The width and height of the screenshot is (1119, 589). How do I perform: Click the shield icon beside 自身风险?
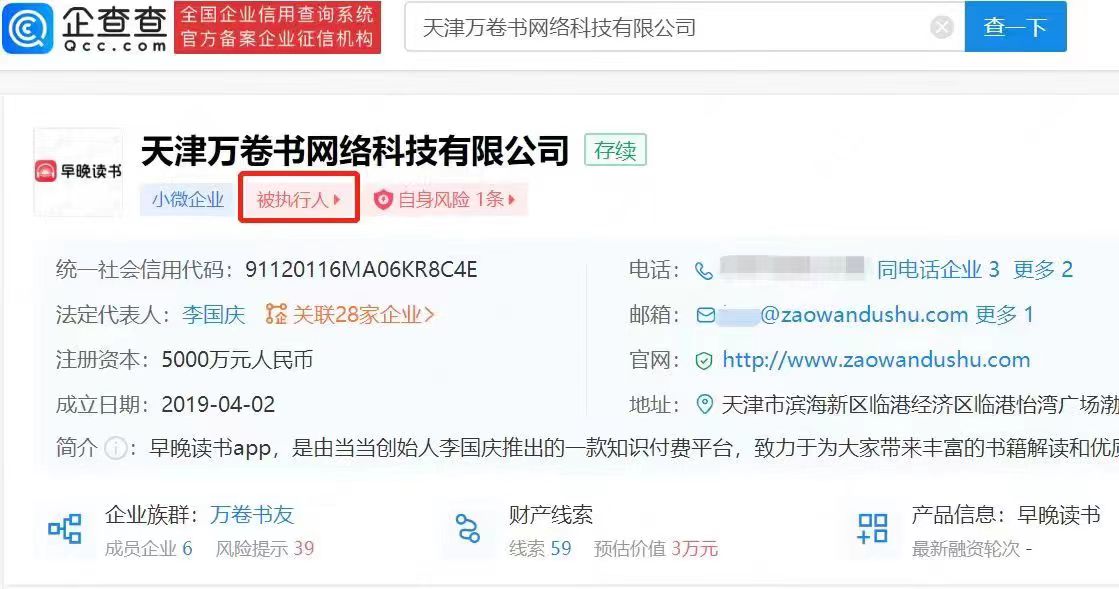pyautogui.click(x=383, y=200)
